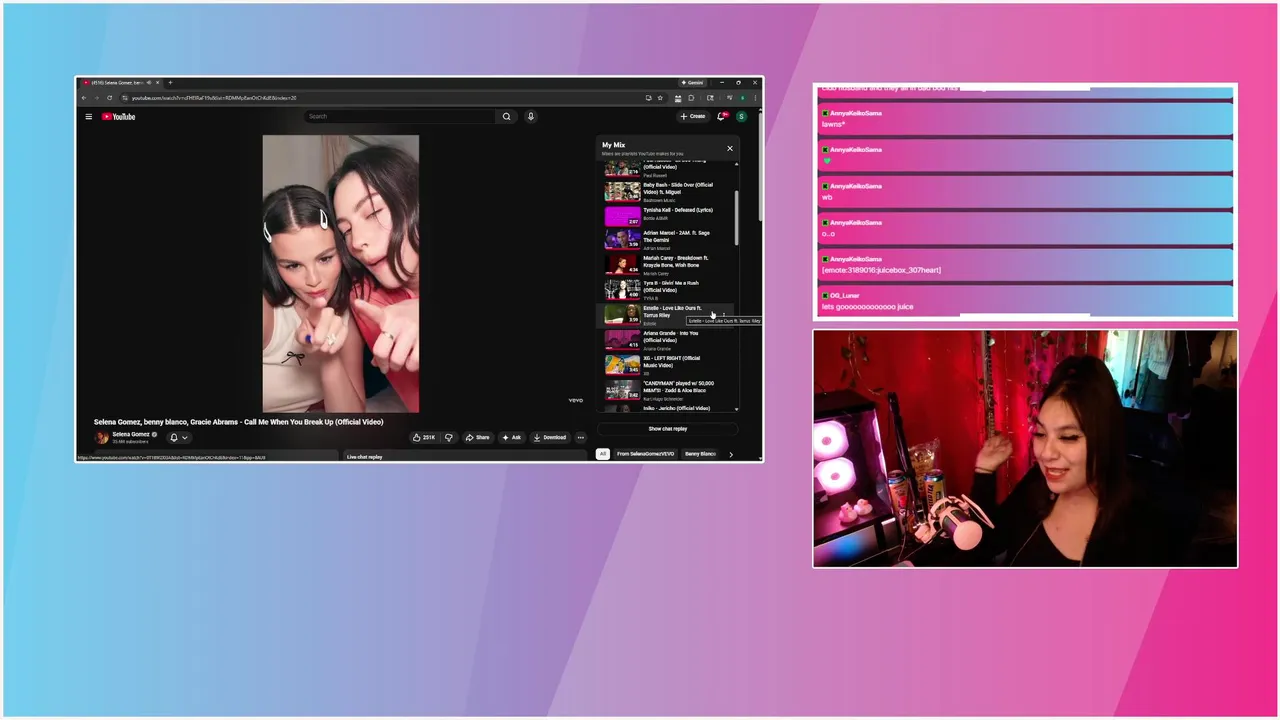
Task: Open Selena Gomez channel name link
Action: 131,434
